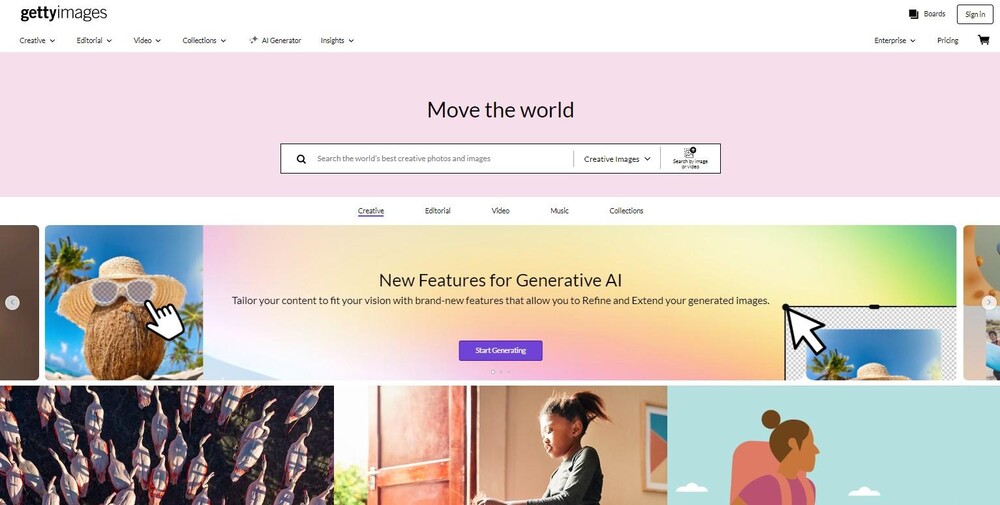Expand the Creative Images dropdown

(617, 159)
